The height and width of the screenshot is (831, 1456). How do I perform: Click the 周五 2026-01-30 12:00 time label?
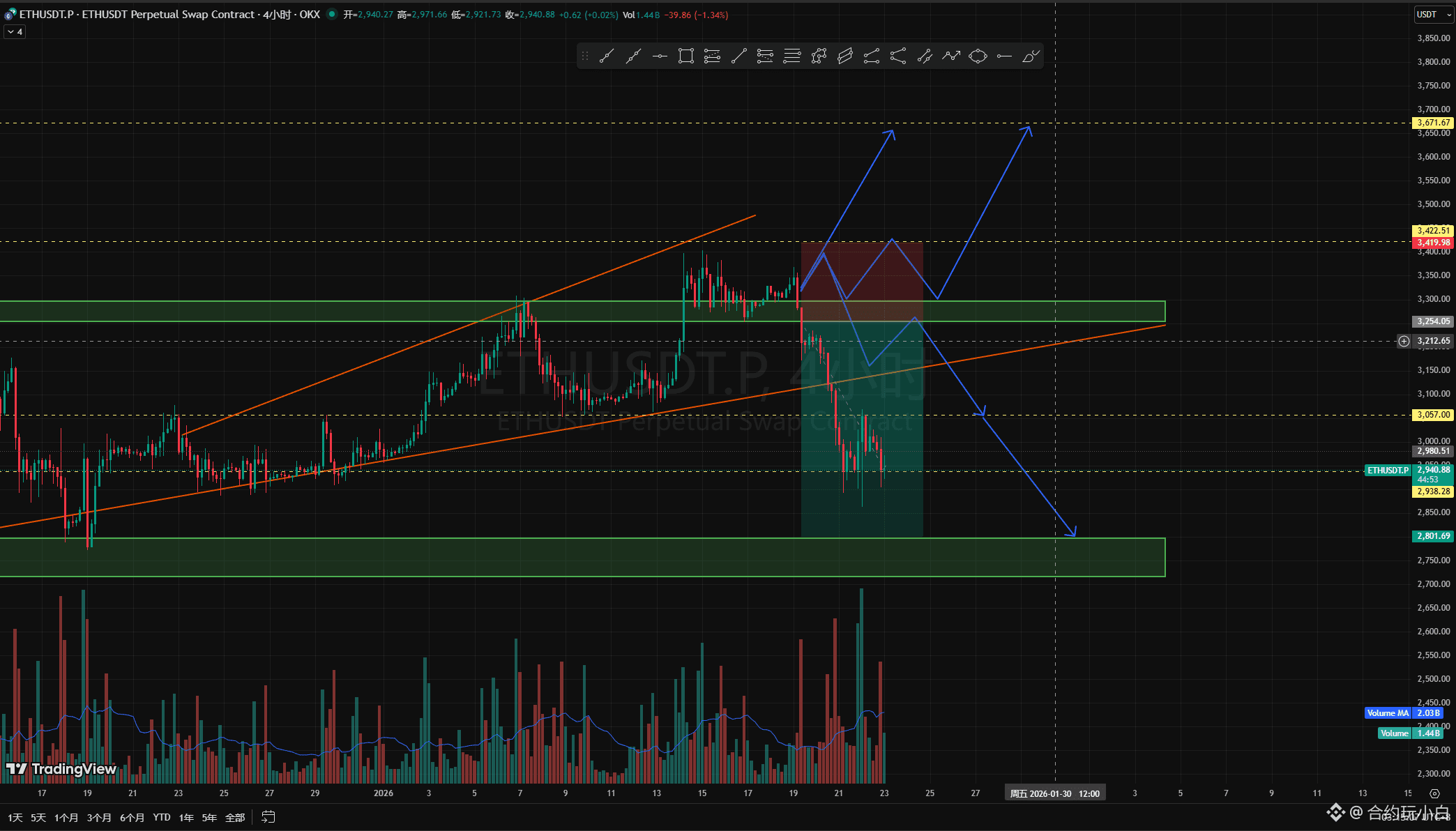(1055, 793)
